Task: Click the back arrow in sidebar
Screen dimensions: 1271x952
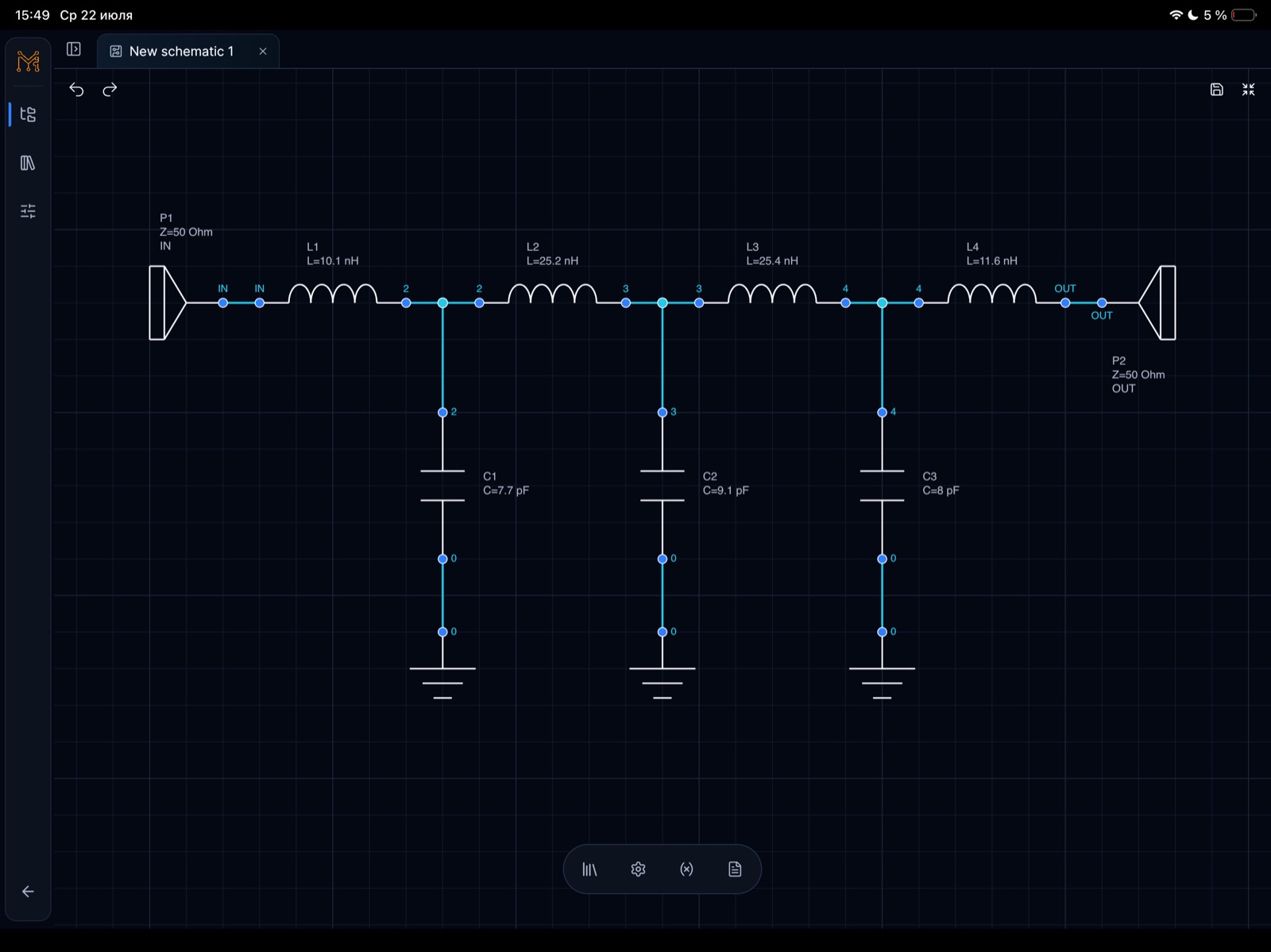Action: 28,892
